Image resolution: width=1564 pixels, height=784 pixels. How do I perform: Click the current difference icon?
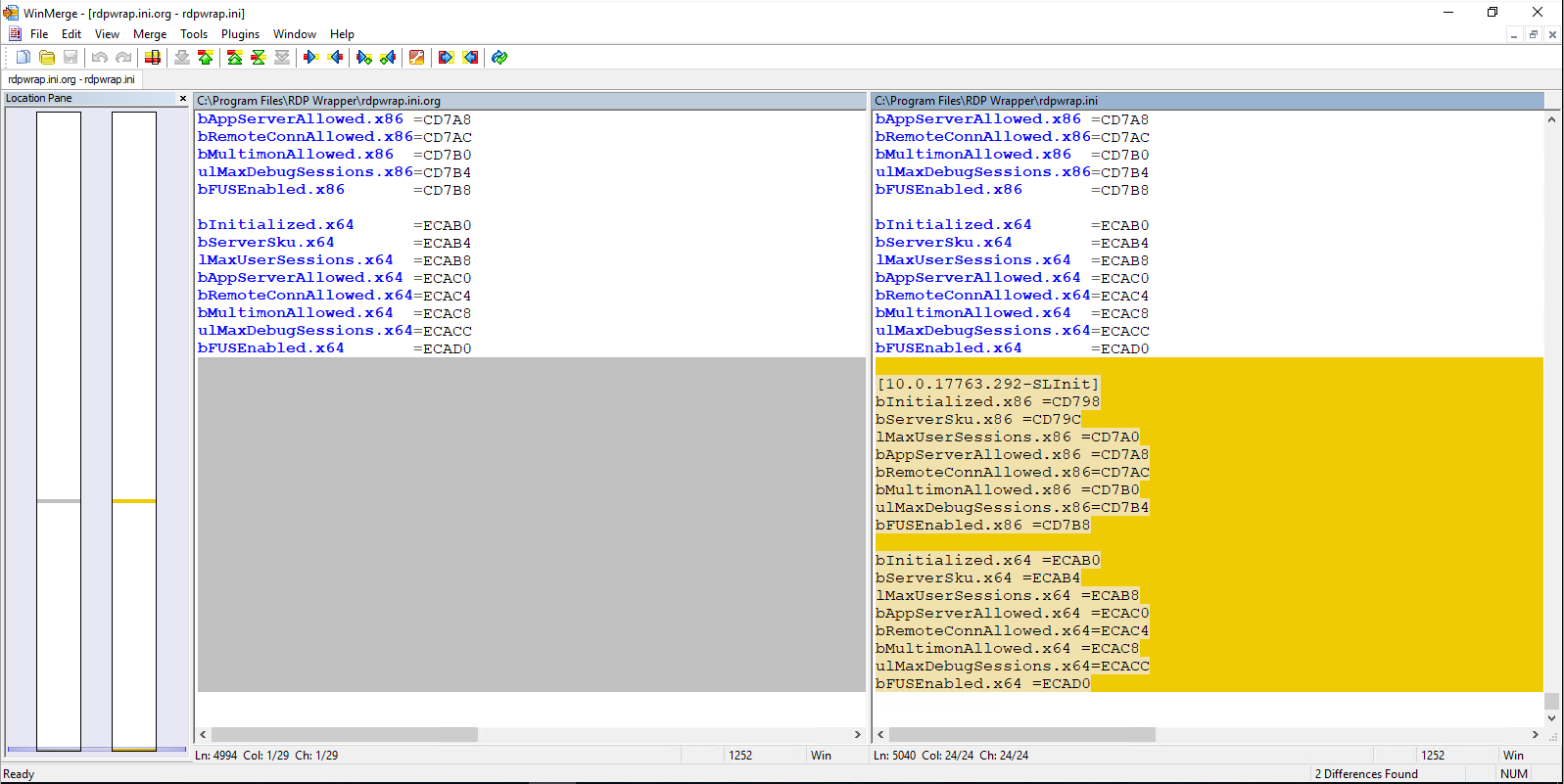(258, 58)
